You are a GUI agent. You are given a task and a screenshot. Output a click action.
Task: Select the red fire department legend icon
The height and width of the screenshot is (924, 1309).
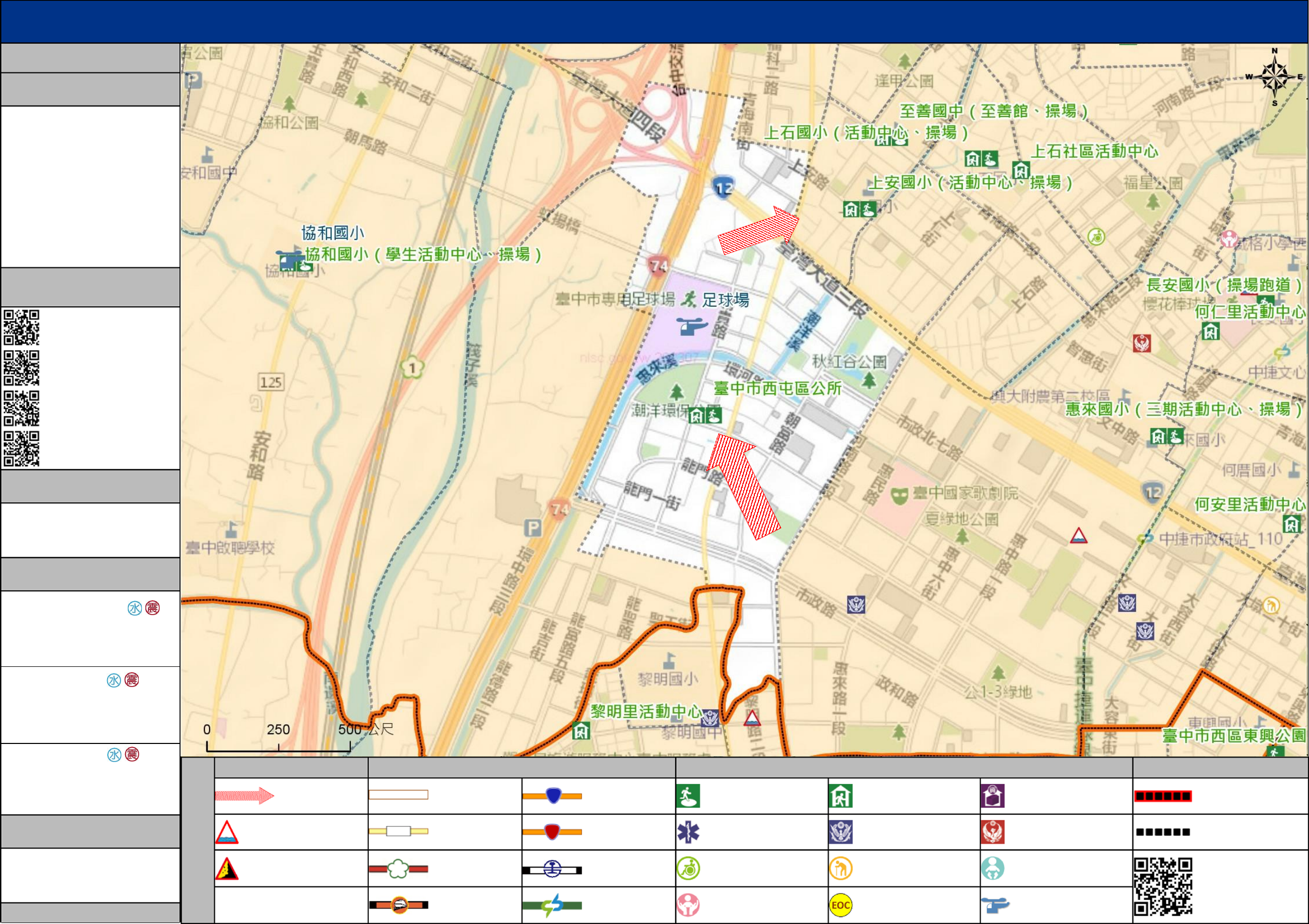pyautogui.click(x=992, y=832)
